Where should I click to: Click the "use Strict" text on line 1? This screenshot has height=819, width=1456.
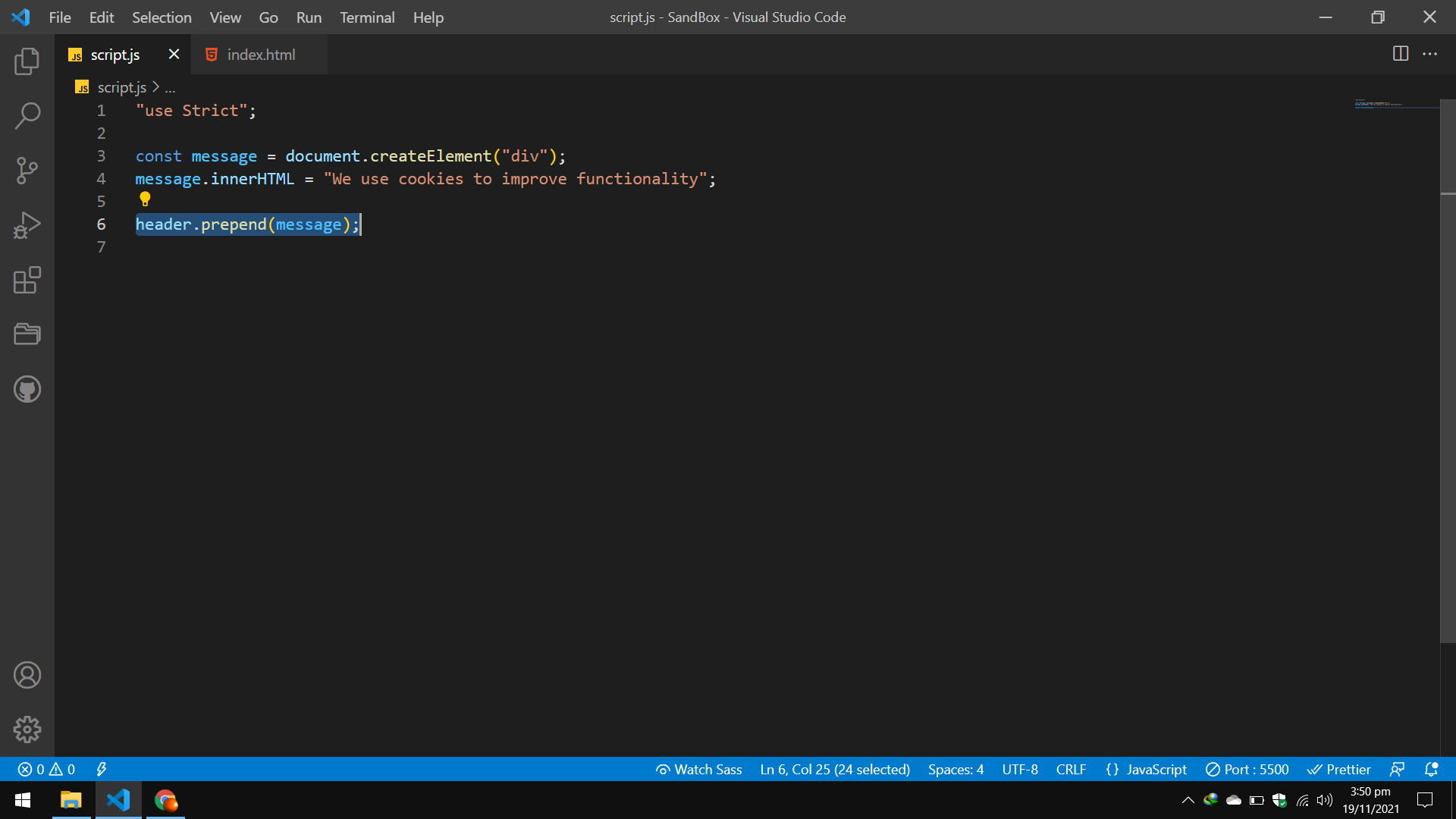[x=191, y=111]
